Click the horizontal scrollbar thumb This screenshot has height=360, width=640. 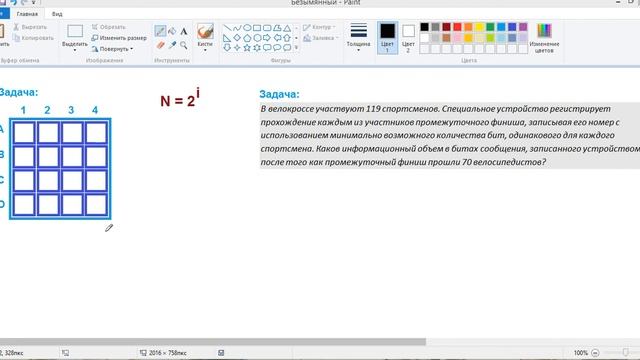click(x=213, y=342)
